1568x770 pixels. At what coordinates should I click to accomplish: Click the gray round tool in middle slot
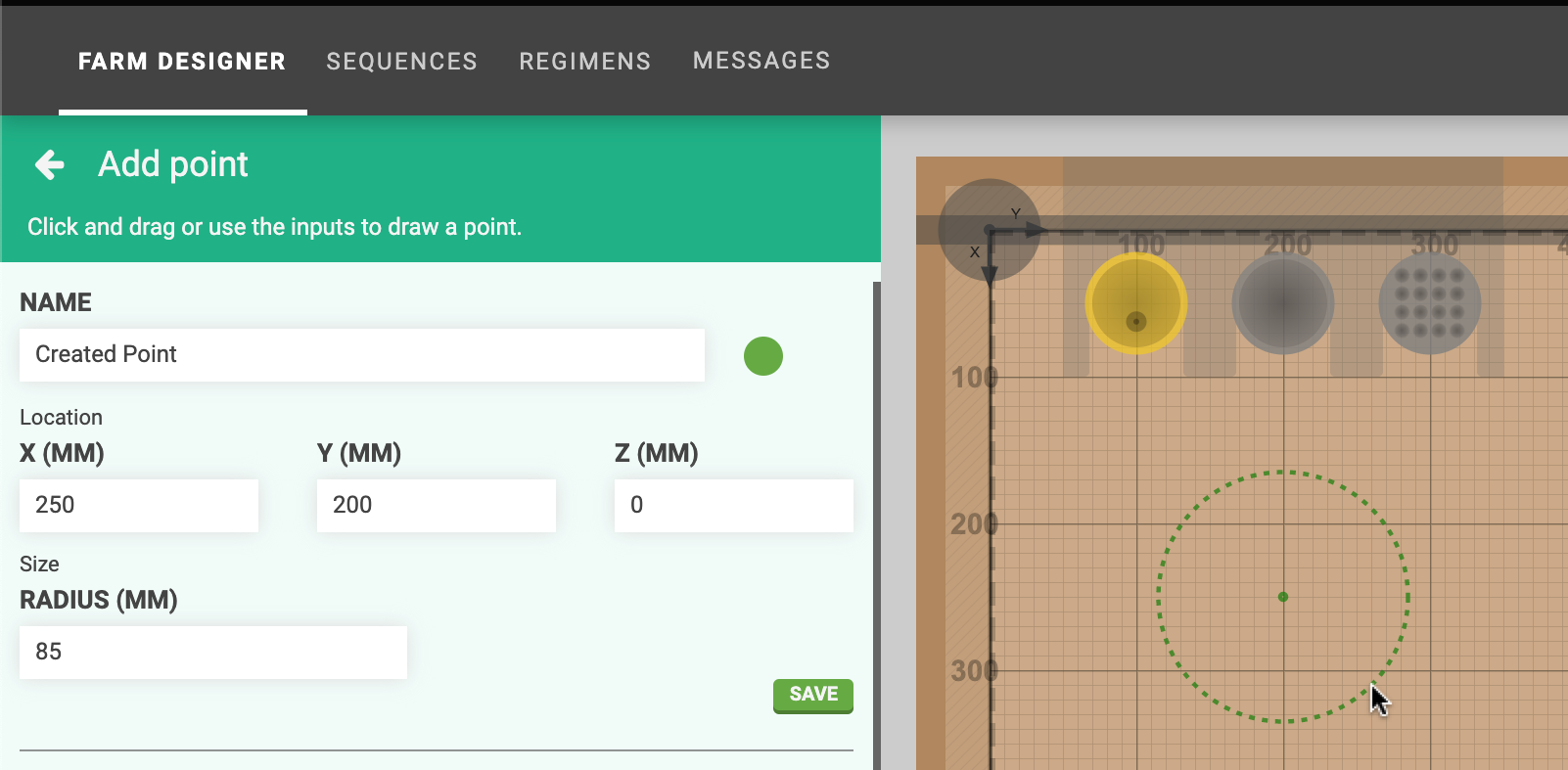pyautogui.click(x=1282, y=303)
